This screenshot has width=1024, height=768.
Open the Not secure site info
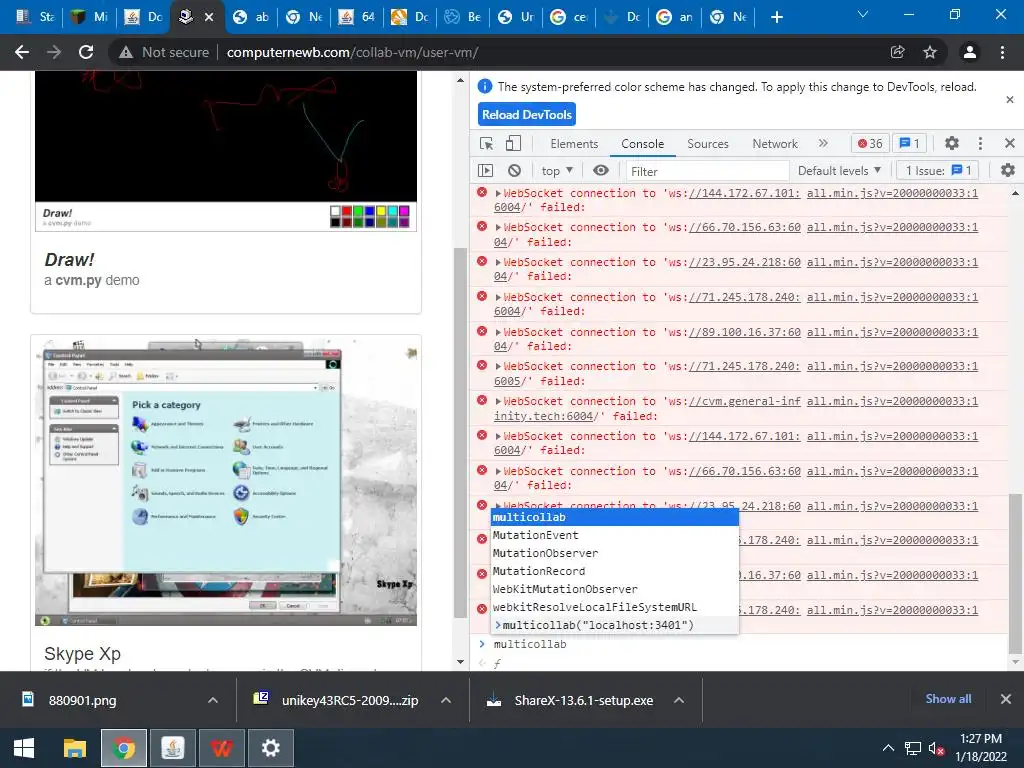pos(164,52)
